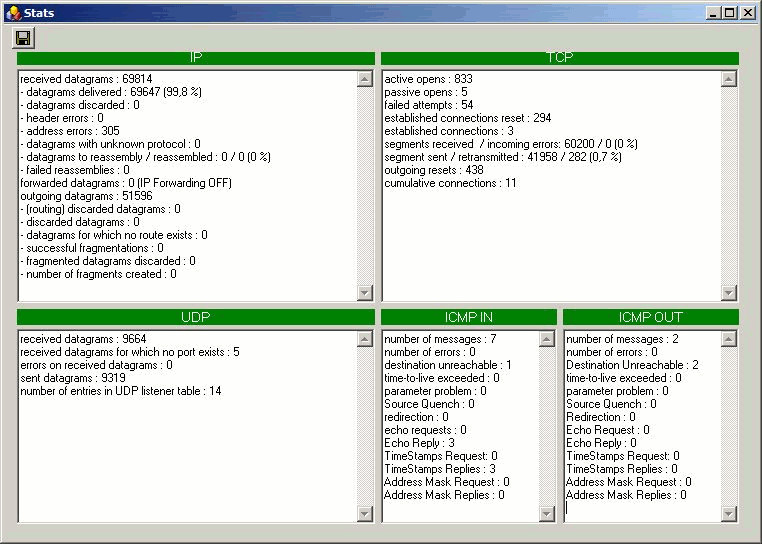Click 'Source Quench : 0' in ICMP OUT
Image resolution: width=762 pixels, height=544 pixels.
pos(611,404)
